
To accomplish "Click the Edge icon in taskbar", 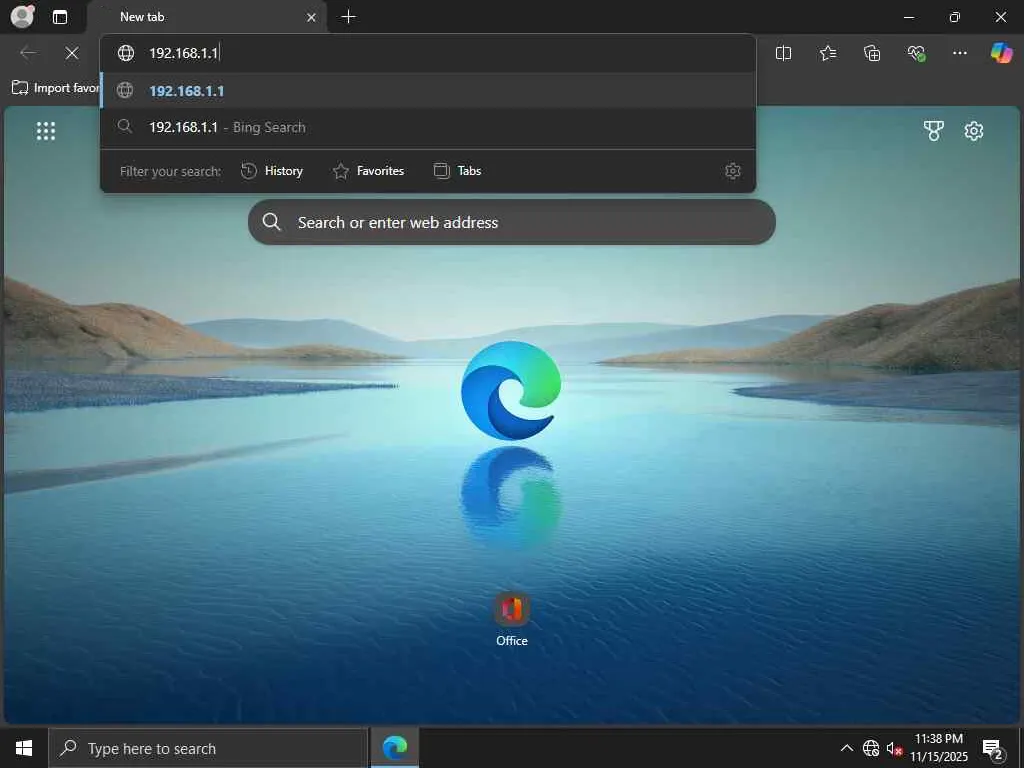I will [394, 748].
